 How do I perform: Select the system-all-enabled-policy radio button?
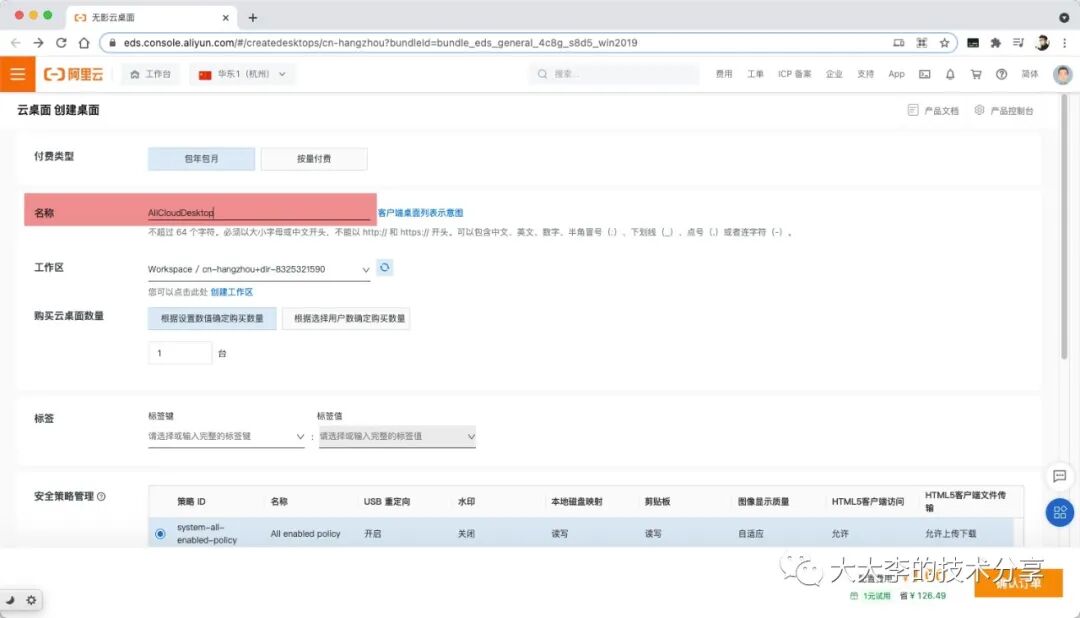pos(160,533)
